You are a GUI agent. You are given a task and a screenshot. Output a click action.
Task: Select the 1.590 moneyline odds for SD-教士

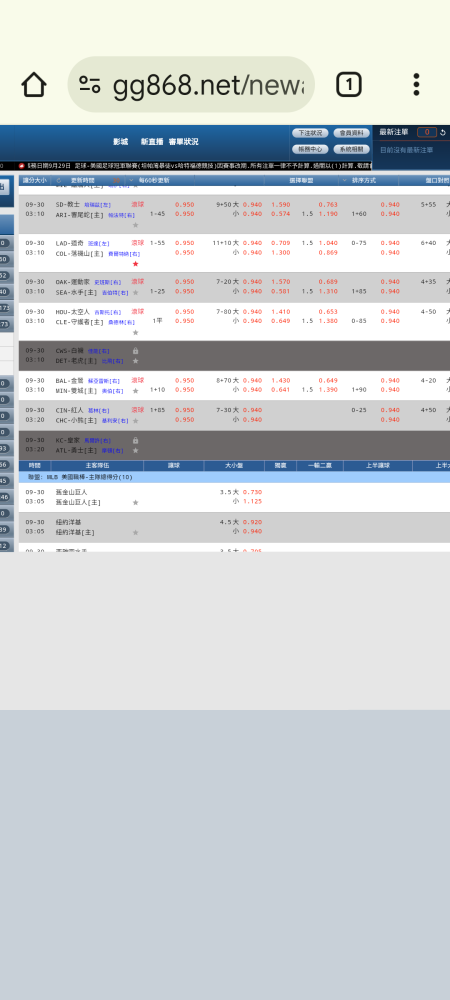pos(280,205)
